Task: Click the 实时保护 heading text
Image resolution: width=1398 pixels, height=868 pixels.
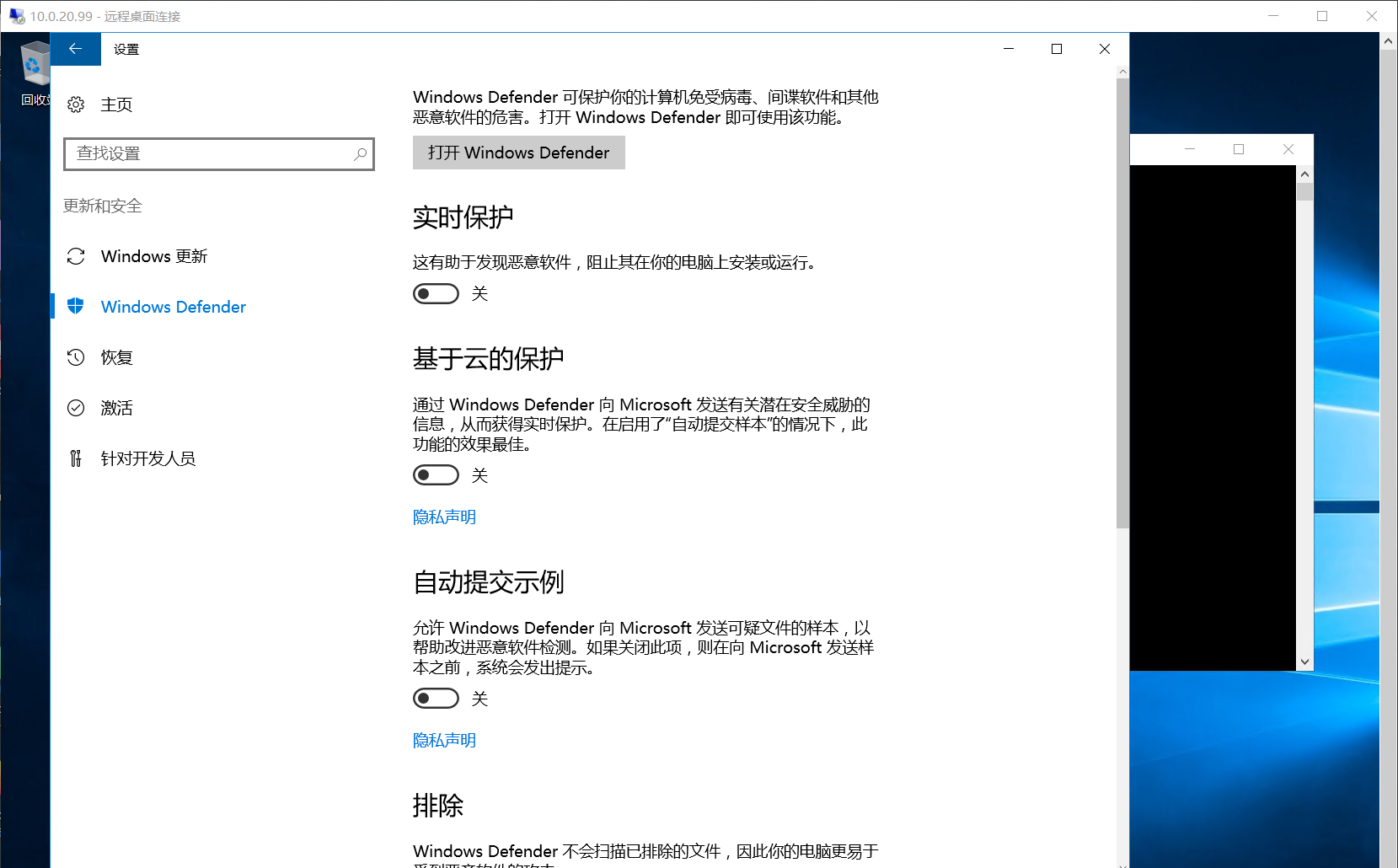Action: pyautogui.click(x=463, y=217)
